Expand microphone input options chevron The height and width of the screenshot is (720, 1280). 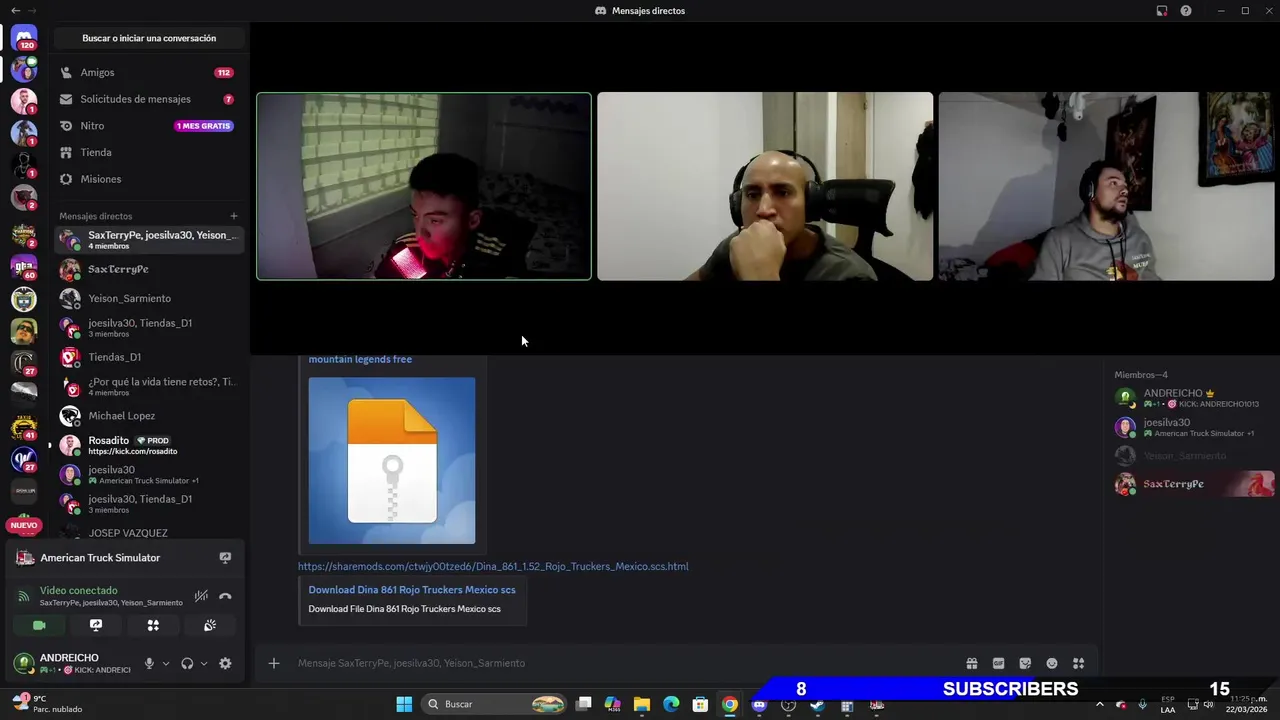coord(166,663)
